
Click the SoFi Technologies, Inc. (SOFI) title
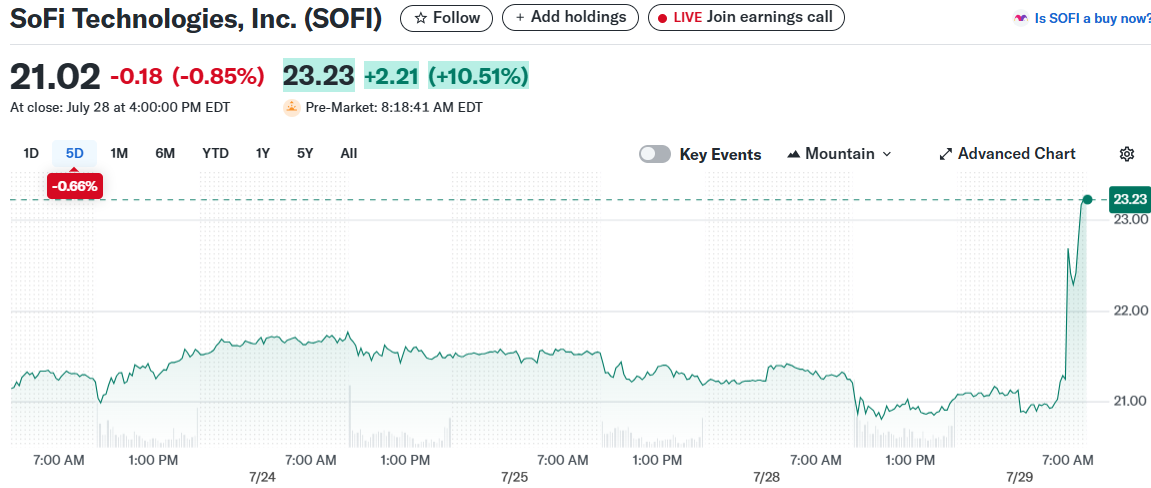point(196,18)
